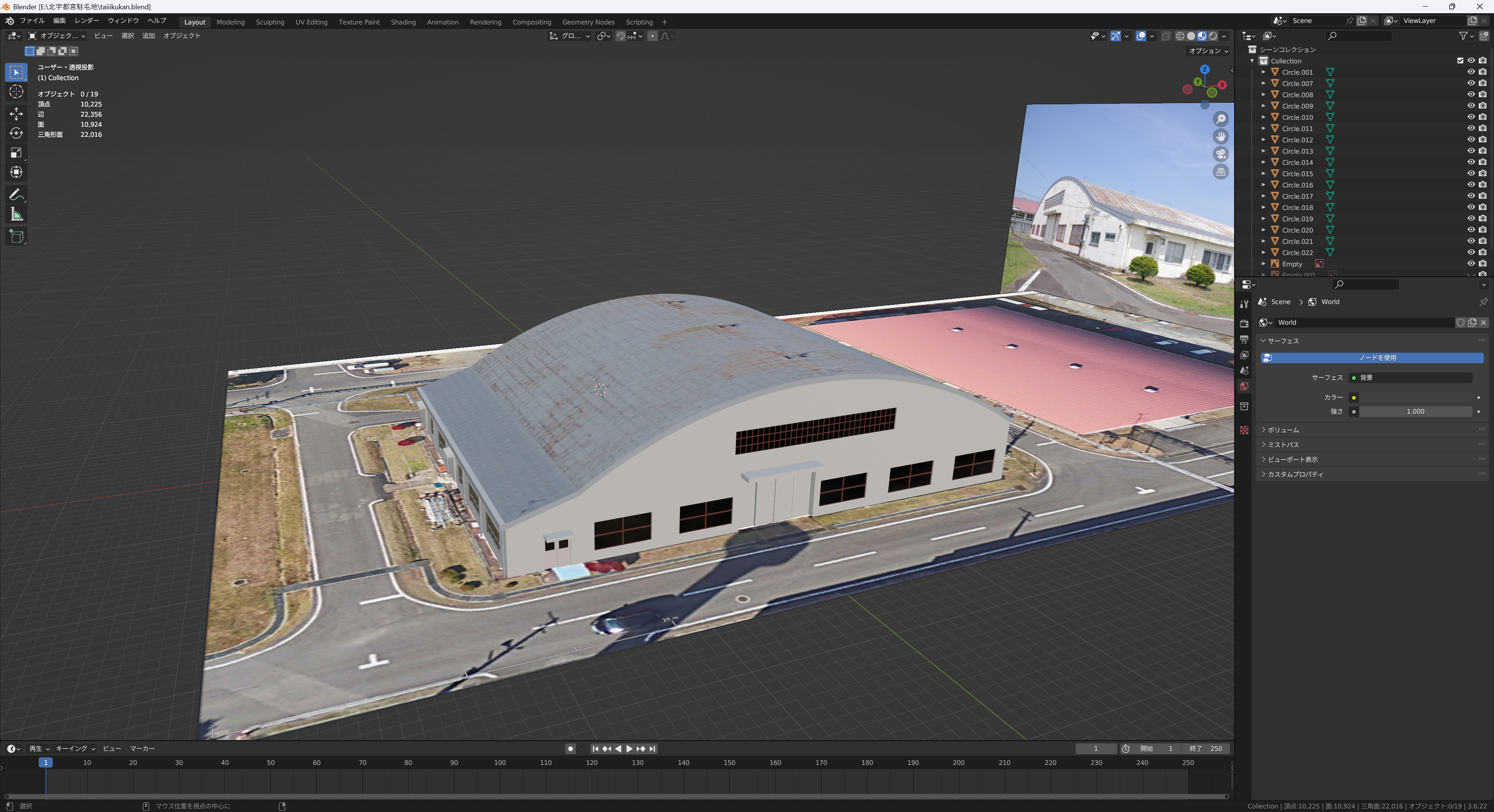The width and height of the screenshot is (1494, 812).
Task: Open the World properties tab icon
Action: click(x=1244, y=387)
